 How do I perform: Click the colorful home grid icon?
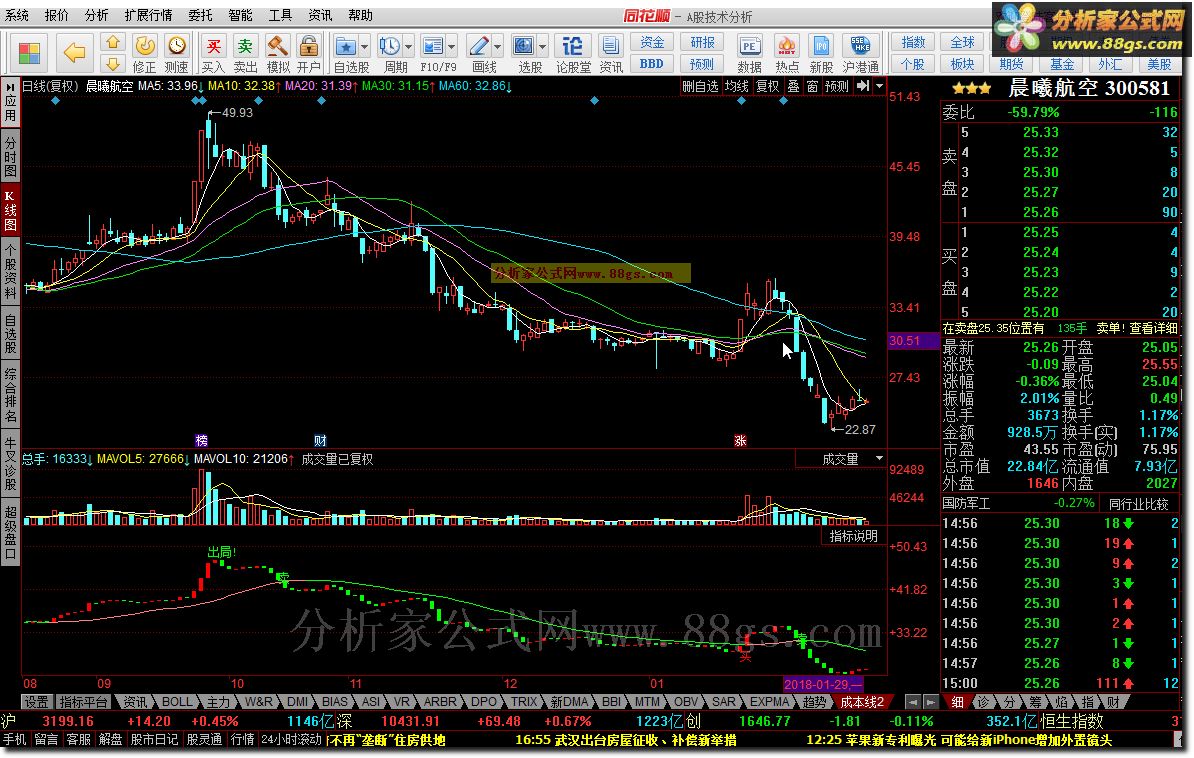click(30, 53)
